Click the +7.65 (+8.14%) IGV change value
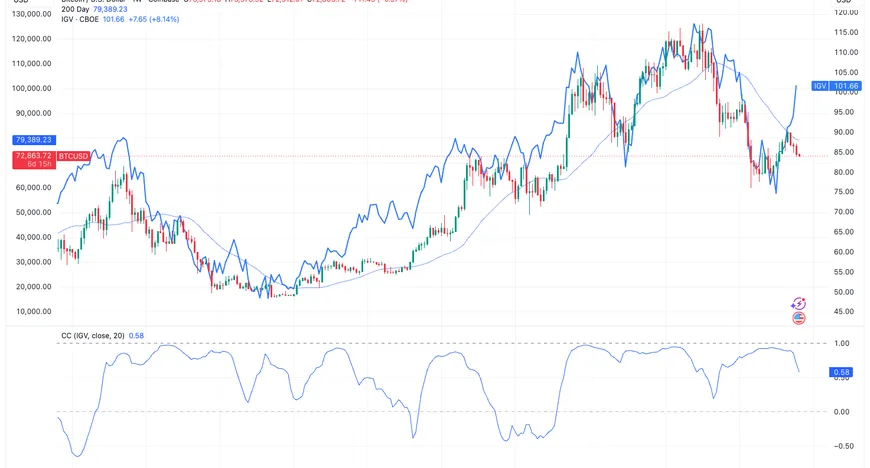This screenshot has height=468, width=870. coord(154,19)
